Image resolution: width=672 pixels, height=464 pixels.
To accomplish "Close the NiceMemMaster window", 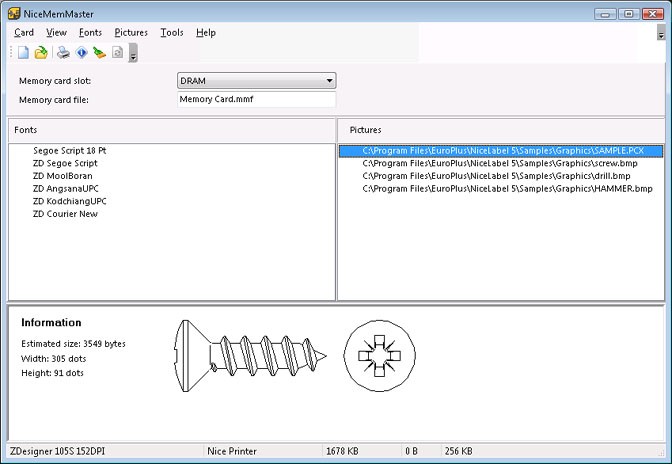I will (x=653, y=14).
